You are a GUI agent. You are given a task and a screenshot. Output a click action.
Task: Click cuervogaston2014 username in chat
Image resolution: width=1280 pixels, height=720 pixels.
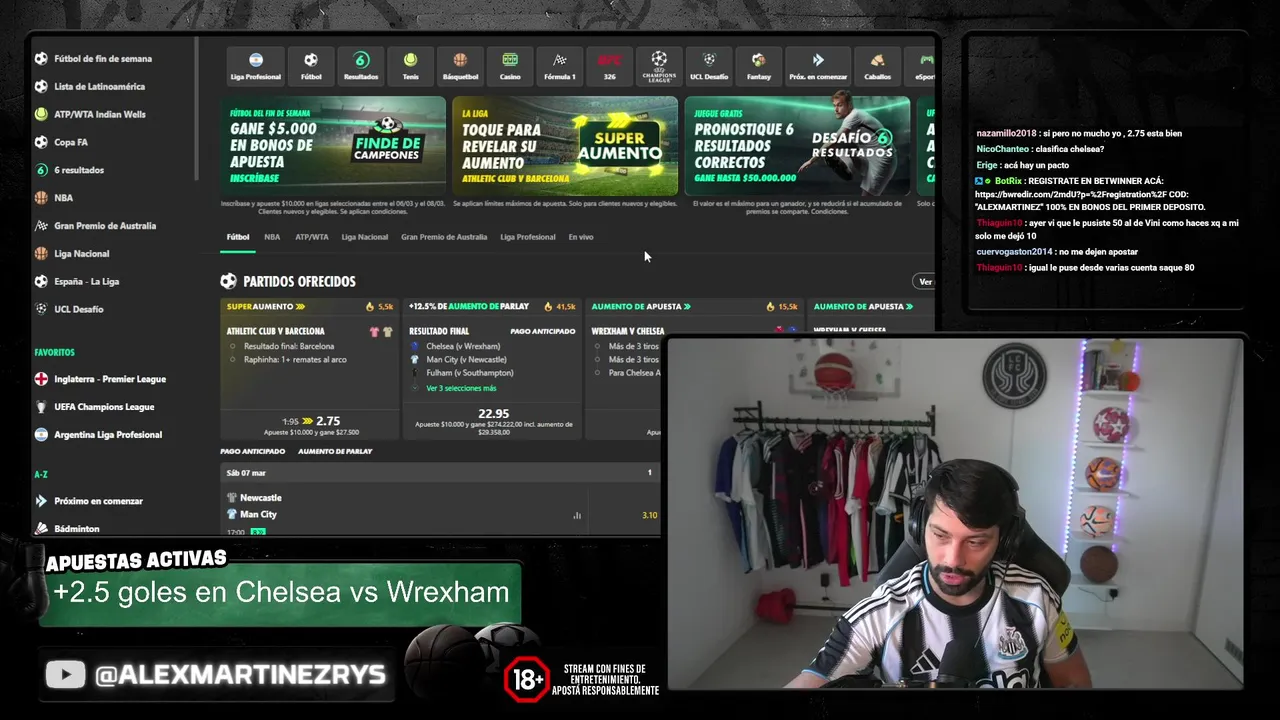click(1015, 252)
